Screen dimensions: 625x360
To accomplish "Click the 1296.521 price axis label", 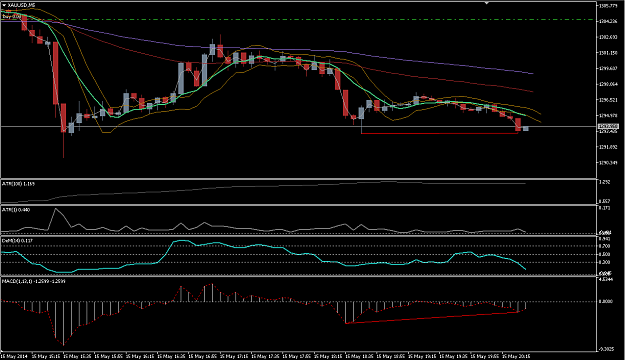I will (607, 100).
